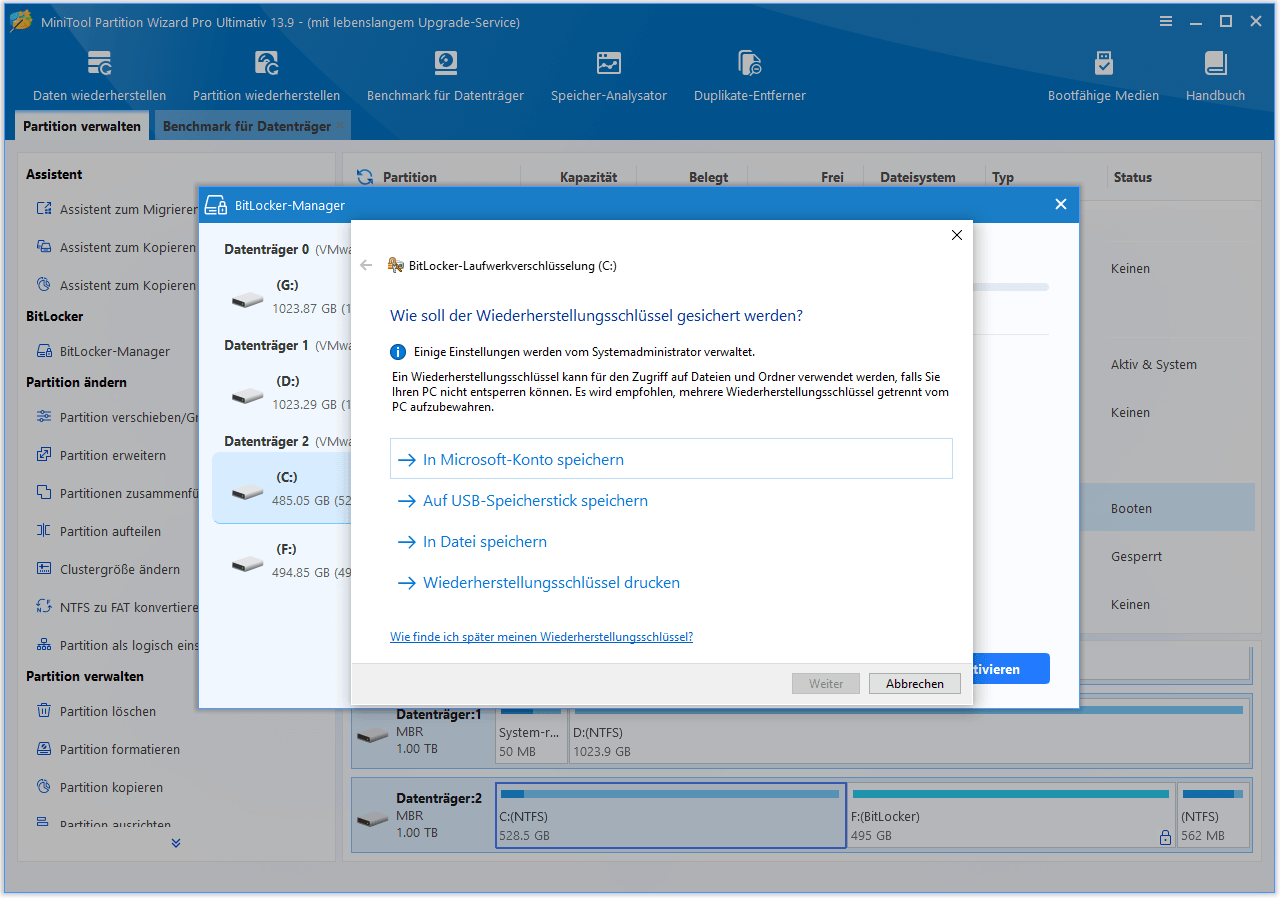
Task: Choose In Microsoft-Konto speichern
Action: (671, 460)
